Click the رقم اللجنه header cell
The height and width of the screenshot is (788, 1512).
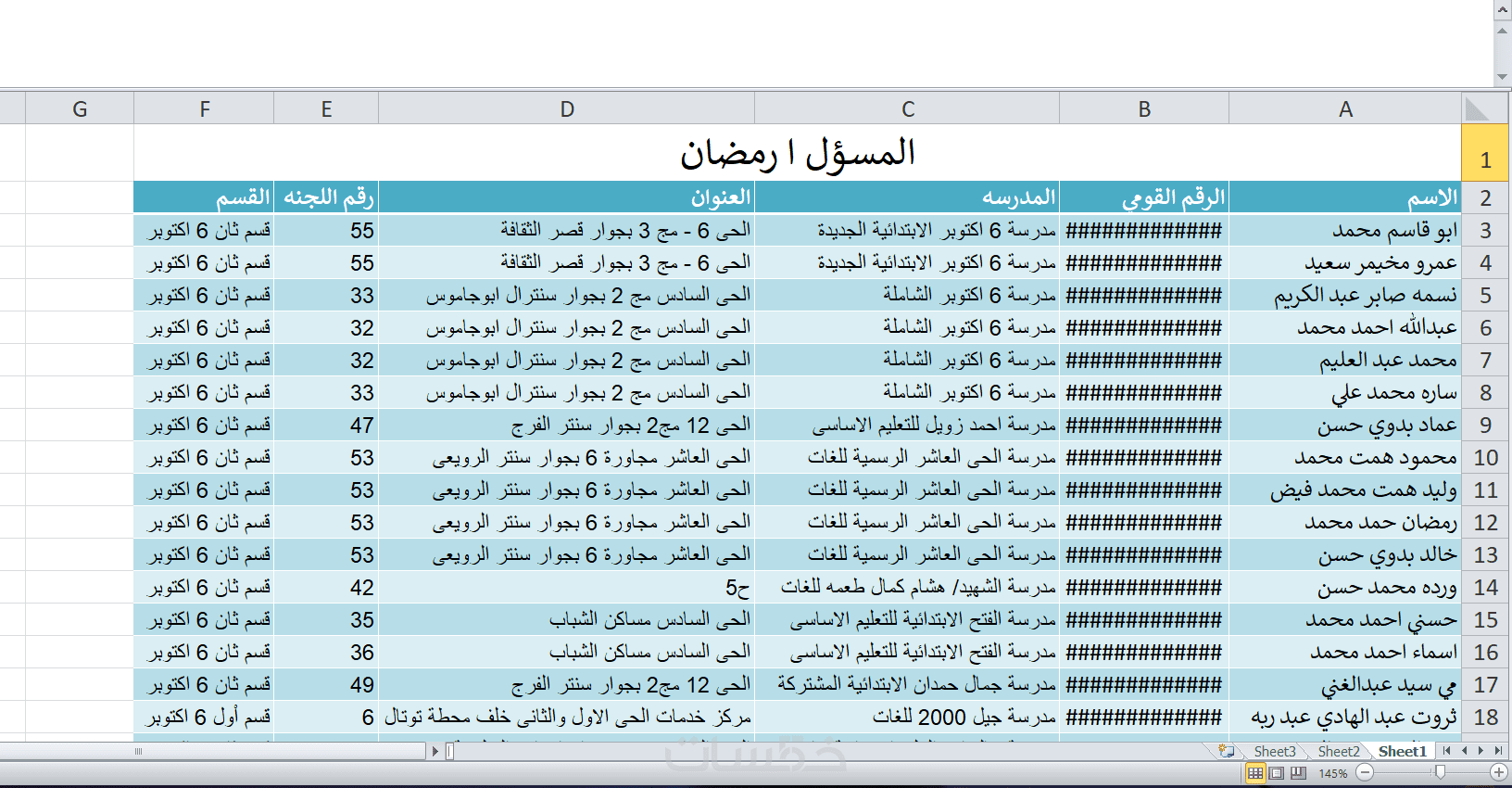[x=326, y=197]
